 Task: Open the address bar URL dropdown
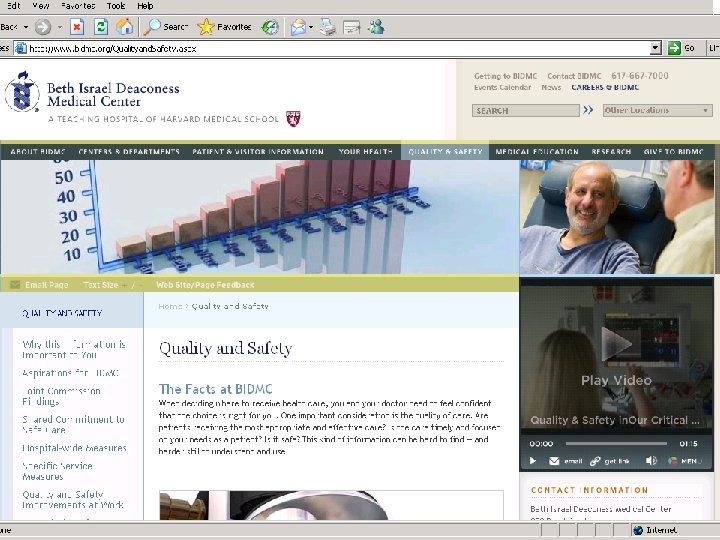[x=656, y=48]
